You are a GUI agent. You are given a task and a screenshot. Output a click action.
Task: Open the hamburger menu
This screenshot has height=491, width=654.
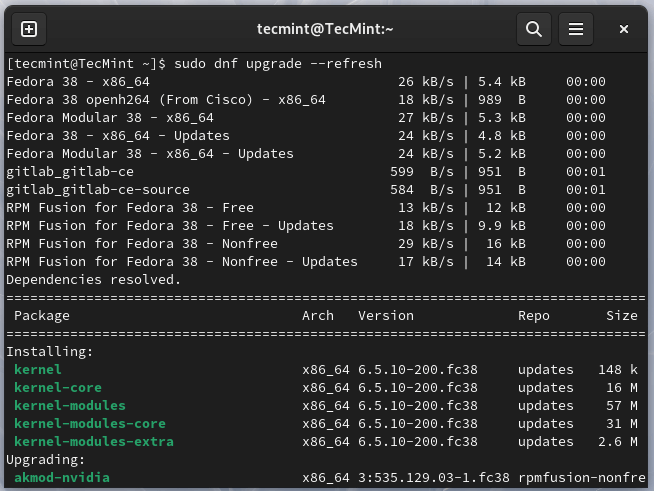[x=576, y=29]
